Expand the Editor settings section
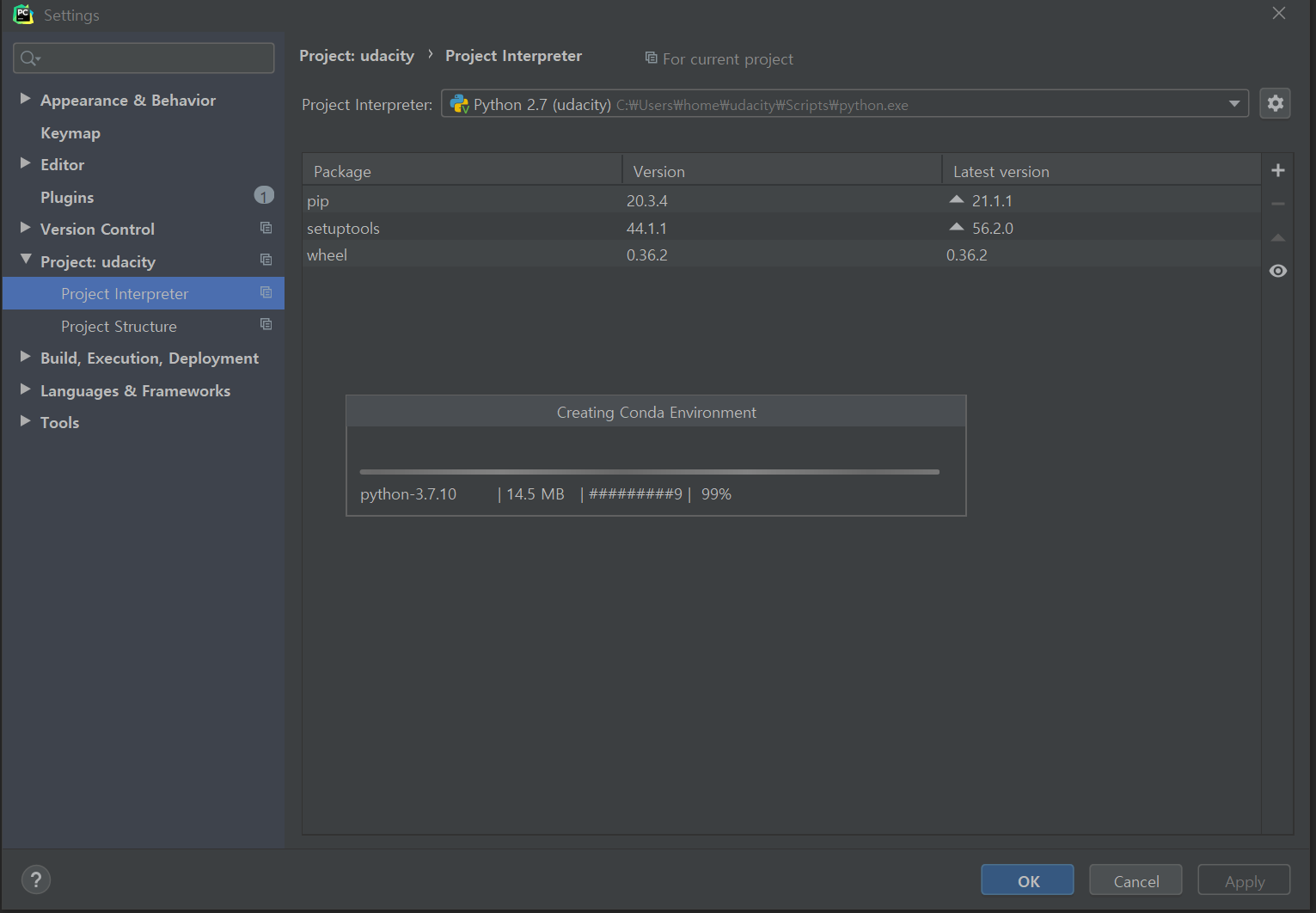1316x913 pixels. point(25,163)
